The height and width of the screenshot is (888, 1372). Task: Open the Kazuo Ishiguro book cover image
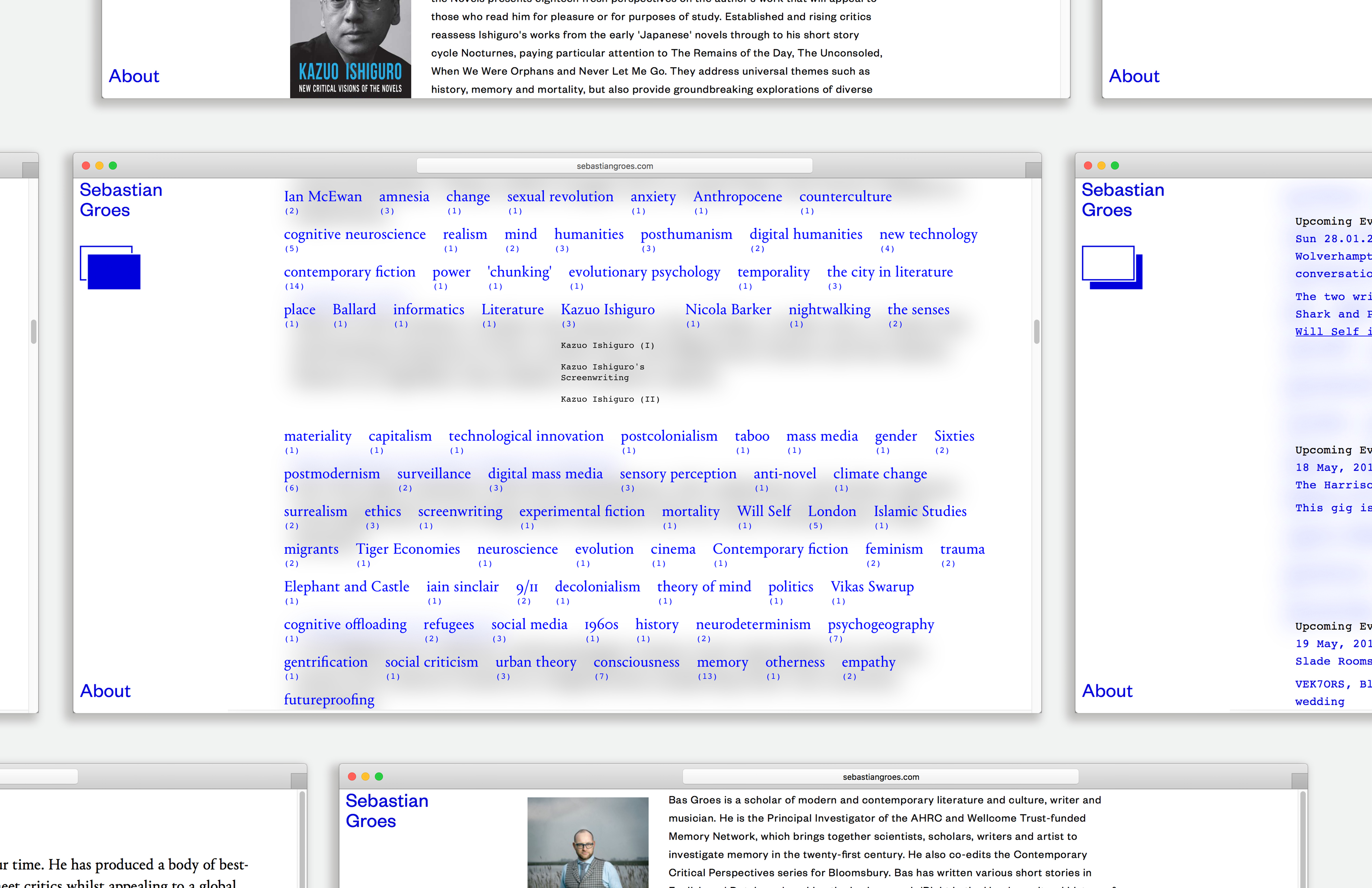pos(351,49)
